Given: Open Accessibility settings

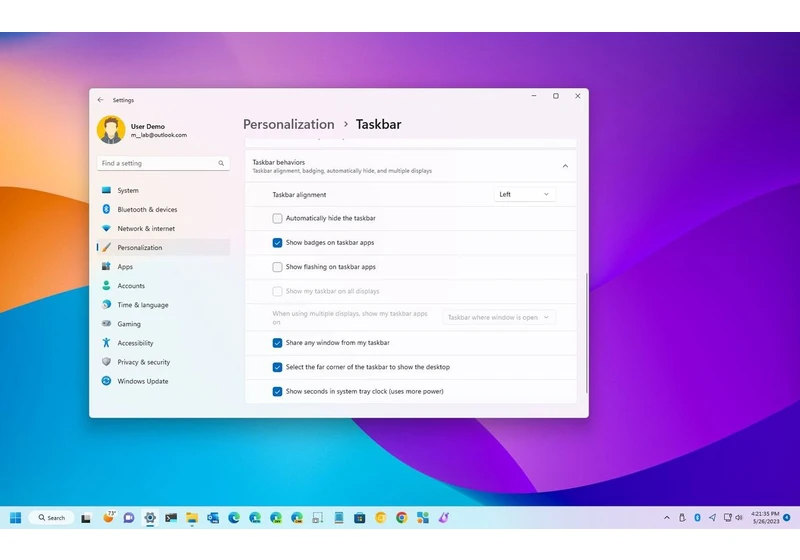Looking at the screenshot, I should pos(163,343).
